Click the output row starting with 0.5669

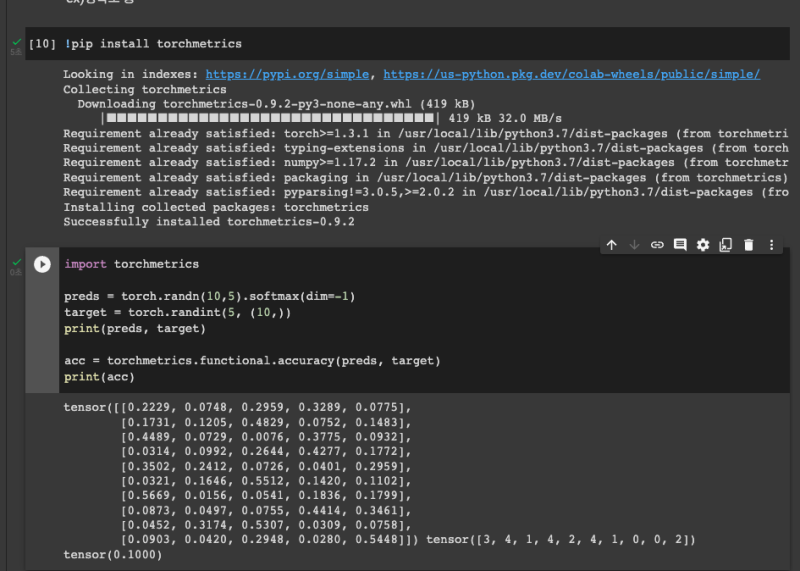point(266,495)
